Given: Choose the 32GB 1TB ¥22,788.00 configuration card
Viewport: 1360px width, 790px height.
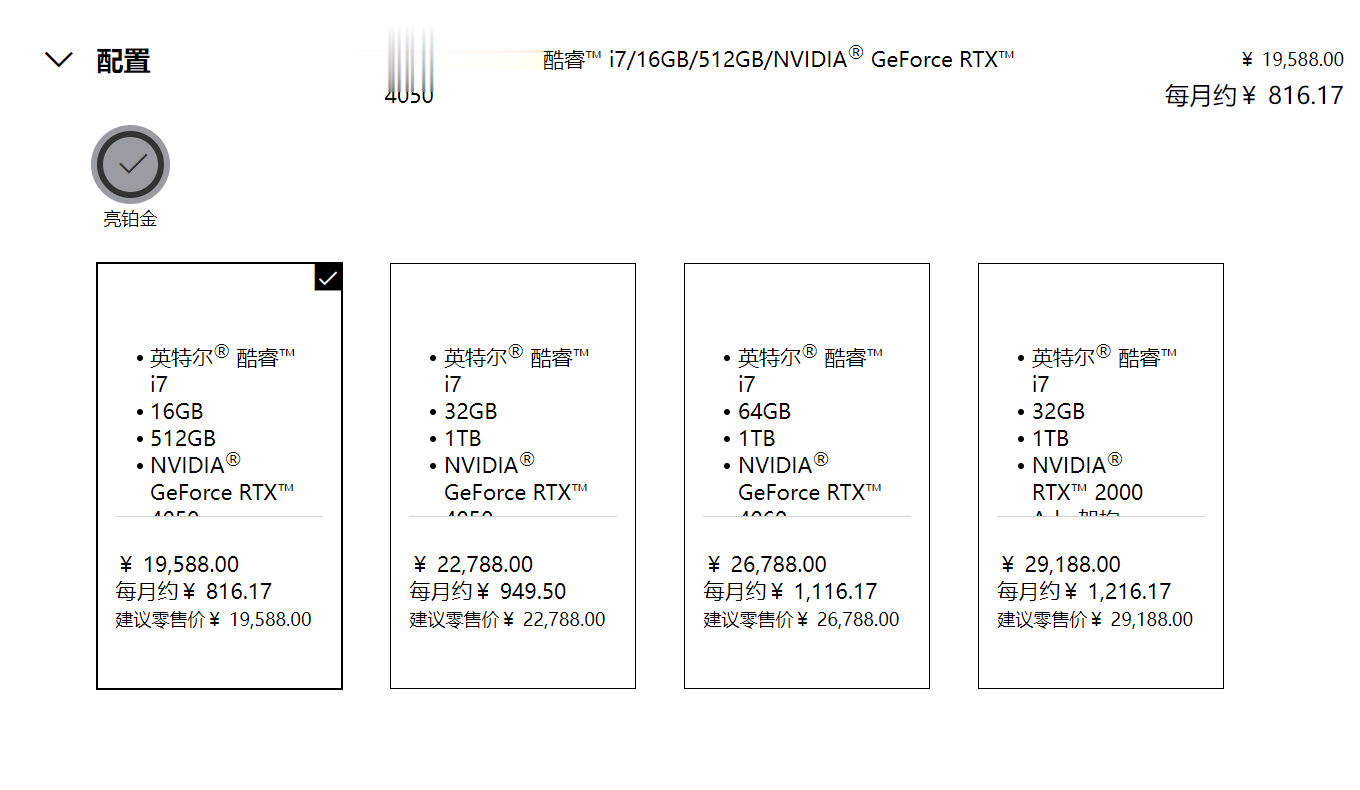Looking at the screenshot, I should click(x=513, y=476).
